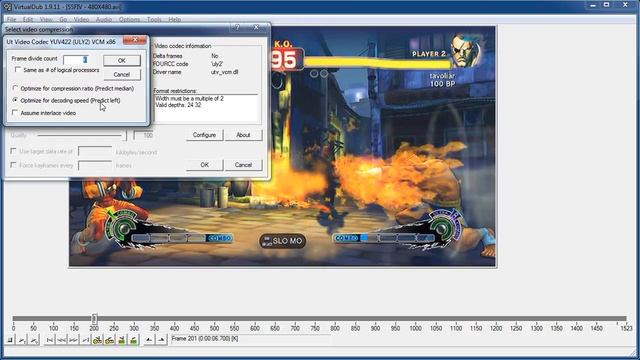Seek to the previous scene change

[x=121, y=340]
